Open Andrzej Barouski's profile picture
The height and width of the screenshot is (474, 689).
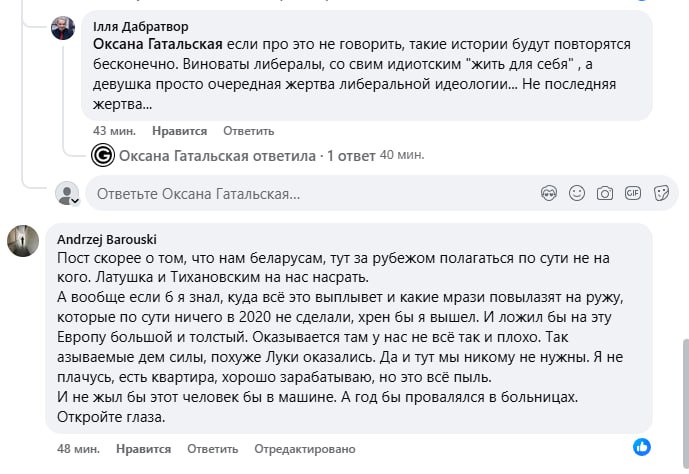tap(24, 240)
